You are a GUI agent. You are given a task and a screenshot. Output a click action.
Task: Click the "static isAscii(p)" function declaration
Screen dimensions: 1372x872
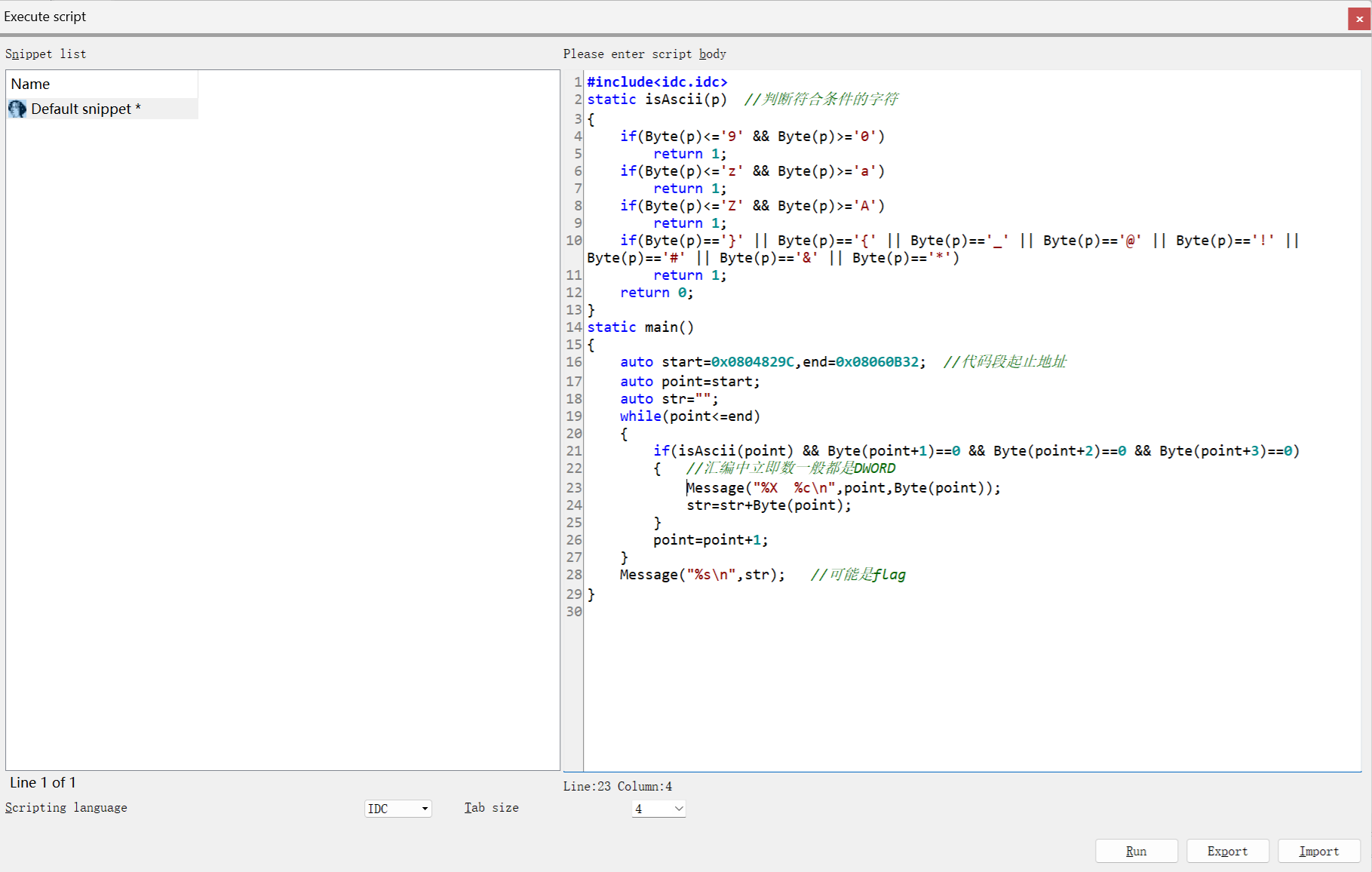[x=656, y=99]
